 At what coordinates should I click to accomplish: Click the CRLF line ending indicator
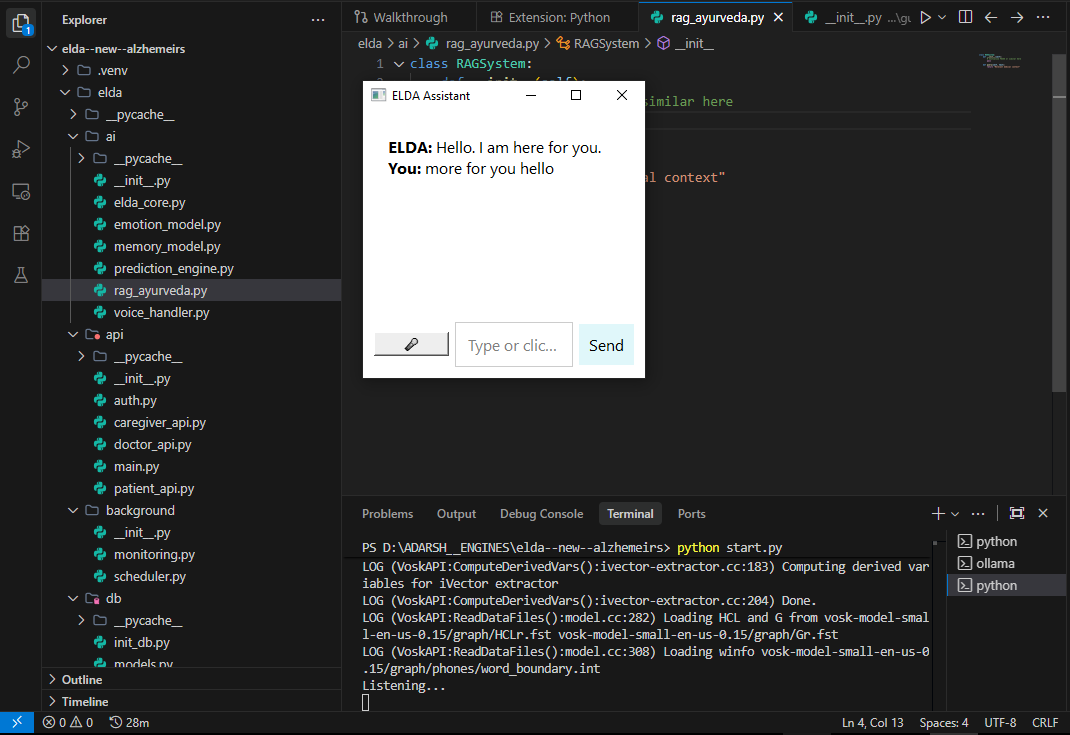1044,723
